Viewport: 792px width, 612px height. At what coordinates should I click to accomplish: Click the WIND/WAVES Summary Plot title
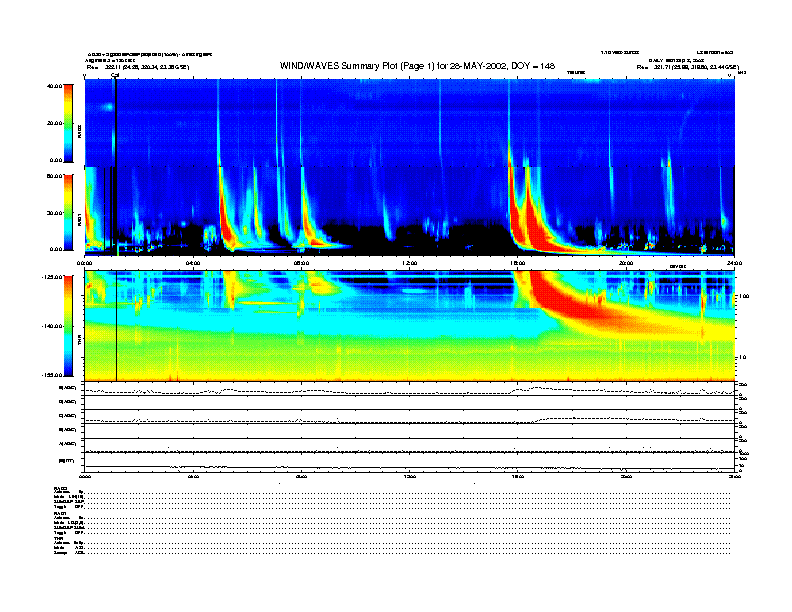click(417, 66)
